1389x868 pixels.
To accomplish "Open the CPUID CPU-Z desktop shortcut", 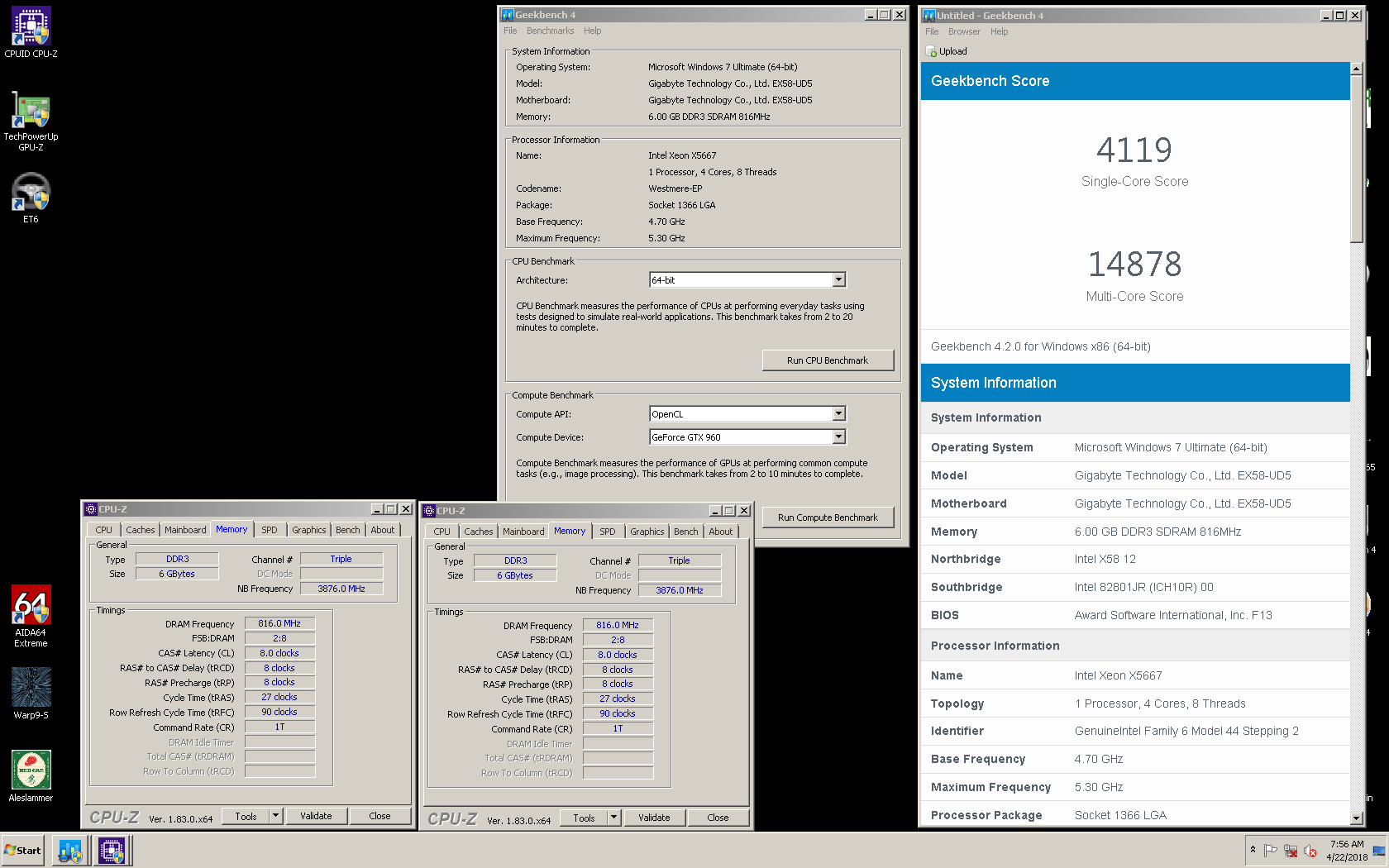I will (x=31, y=32).
